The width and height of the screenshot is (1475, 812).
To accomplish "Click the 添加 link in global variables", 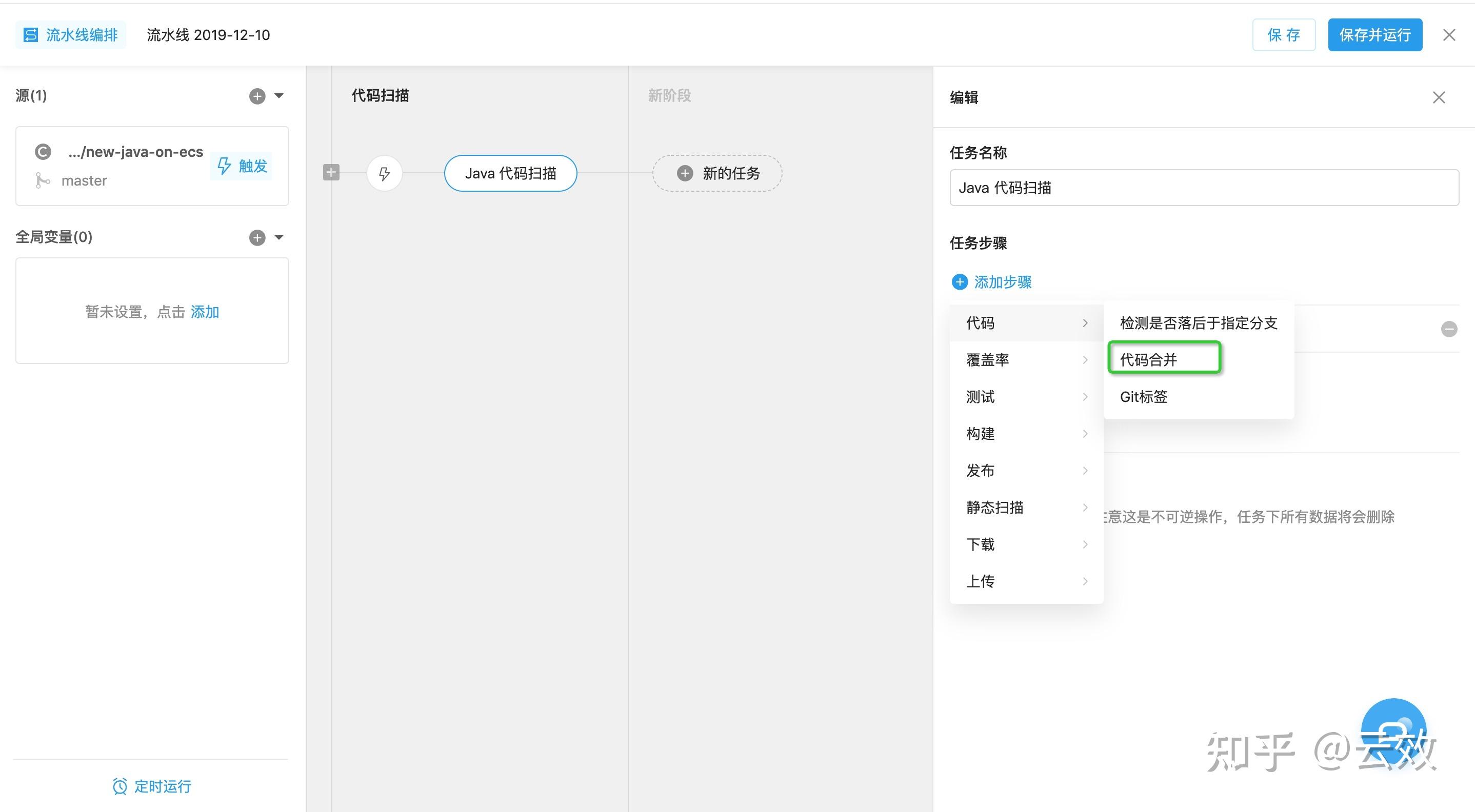I will coord(205,312).
